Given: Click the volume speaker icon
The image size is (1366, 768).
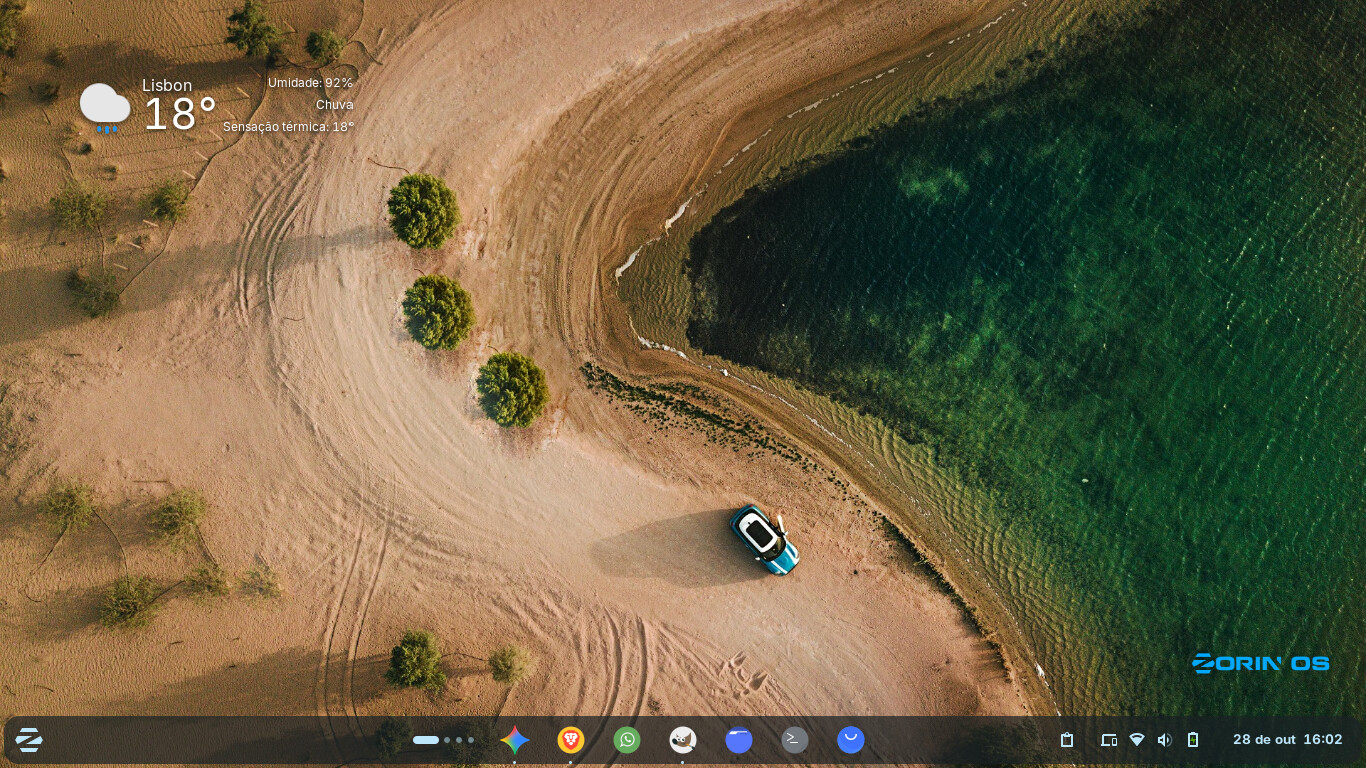Looking at the screenshot, I should [1164, 740].
